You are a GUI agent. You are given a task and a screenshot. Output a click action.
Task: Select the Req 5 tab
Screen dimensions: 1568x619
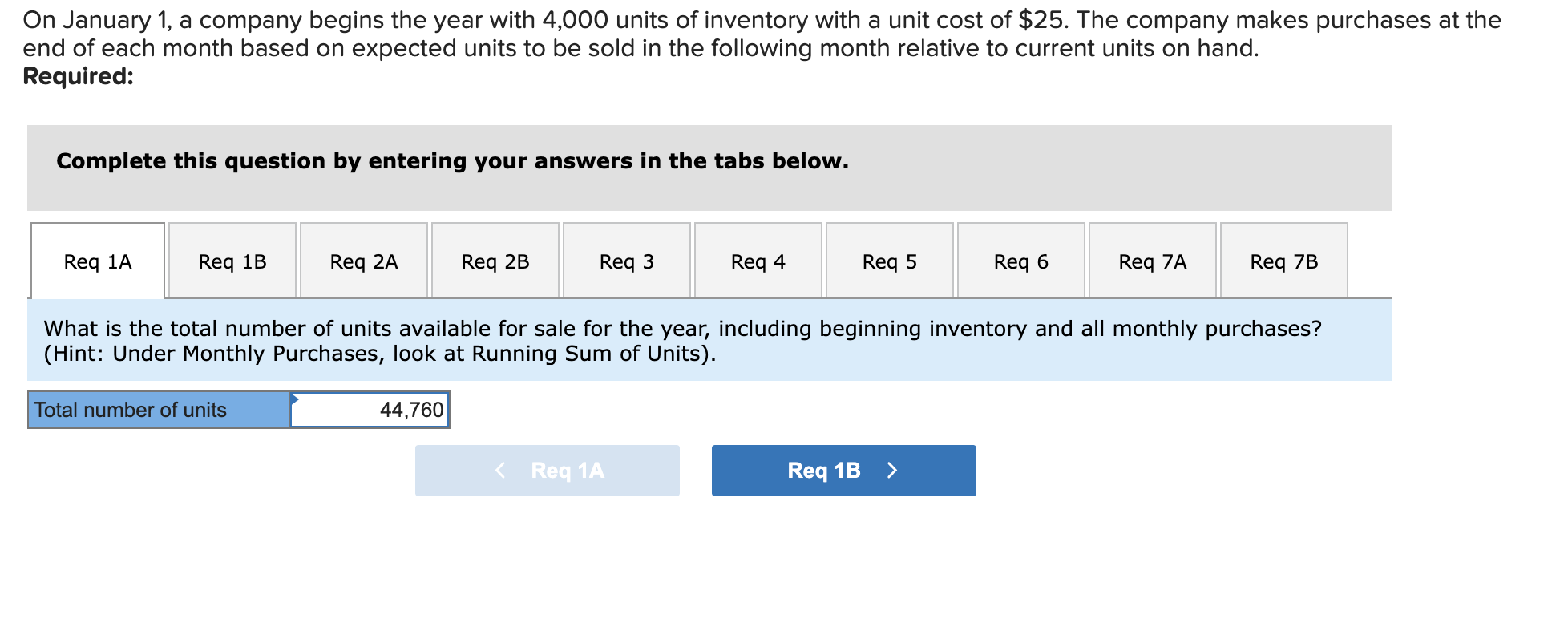(889, 261)
